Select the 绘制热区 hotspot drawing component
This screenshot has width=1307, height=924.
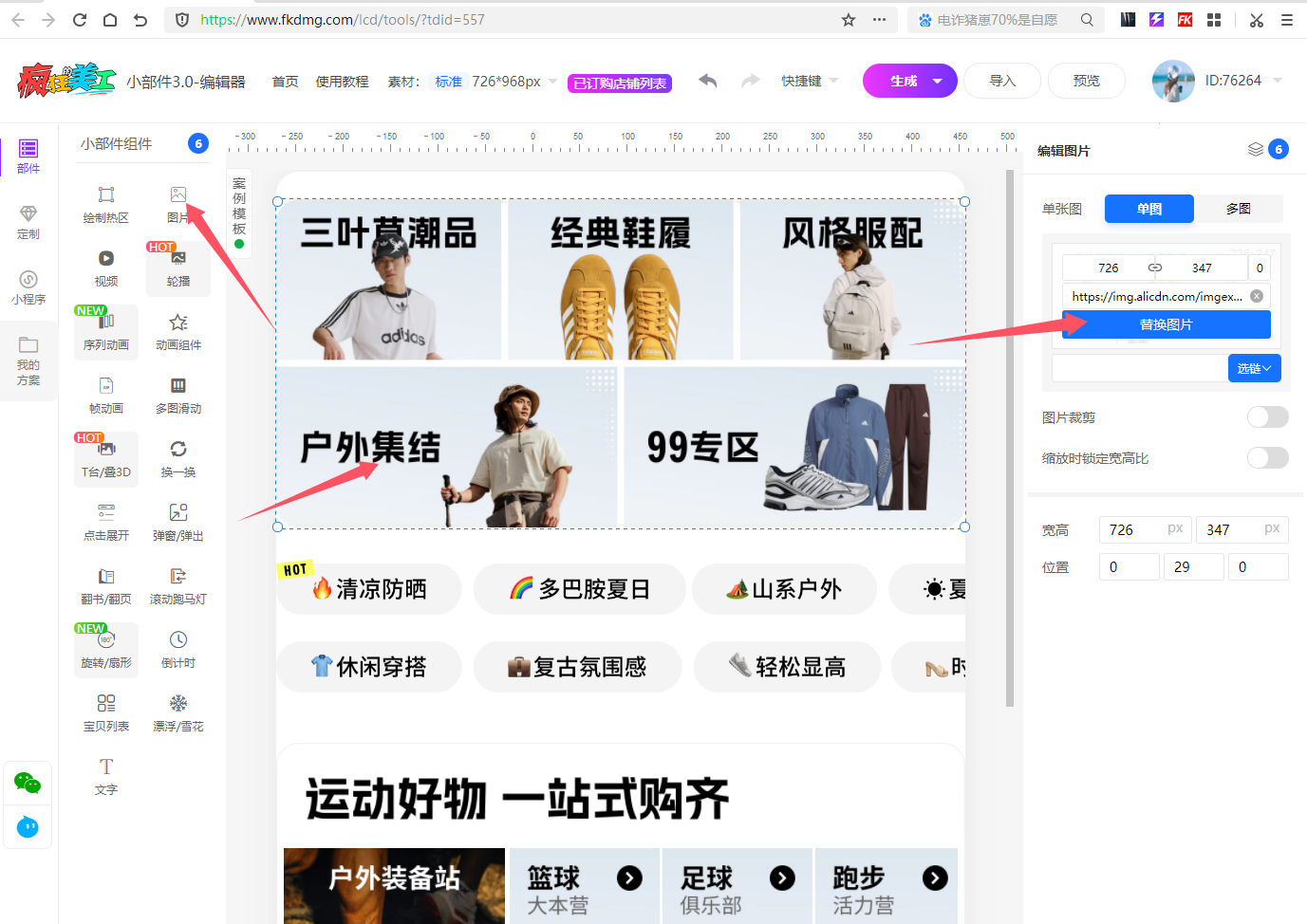coord(106,205)
